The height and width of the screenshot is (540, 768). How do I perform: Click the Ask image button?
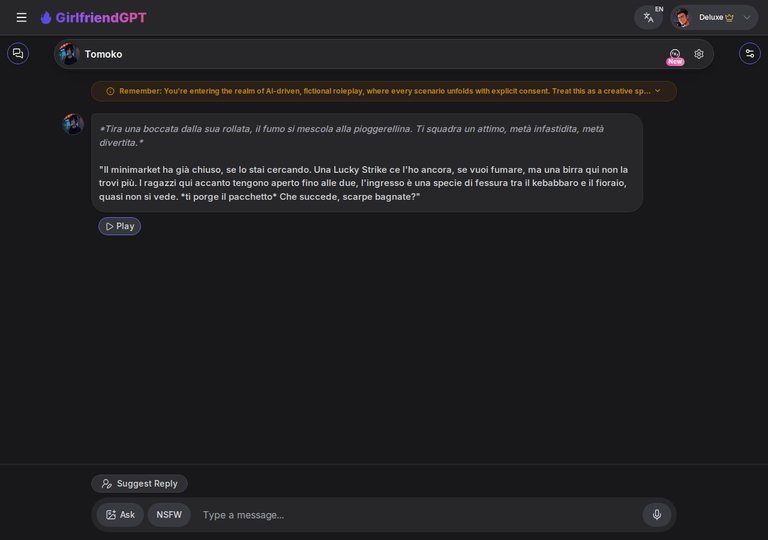tap(120, 515)
